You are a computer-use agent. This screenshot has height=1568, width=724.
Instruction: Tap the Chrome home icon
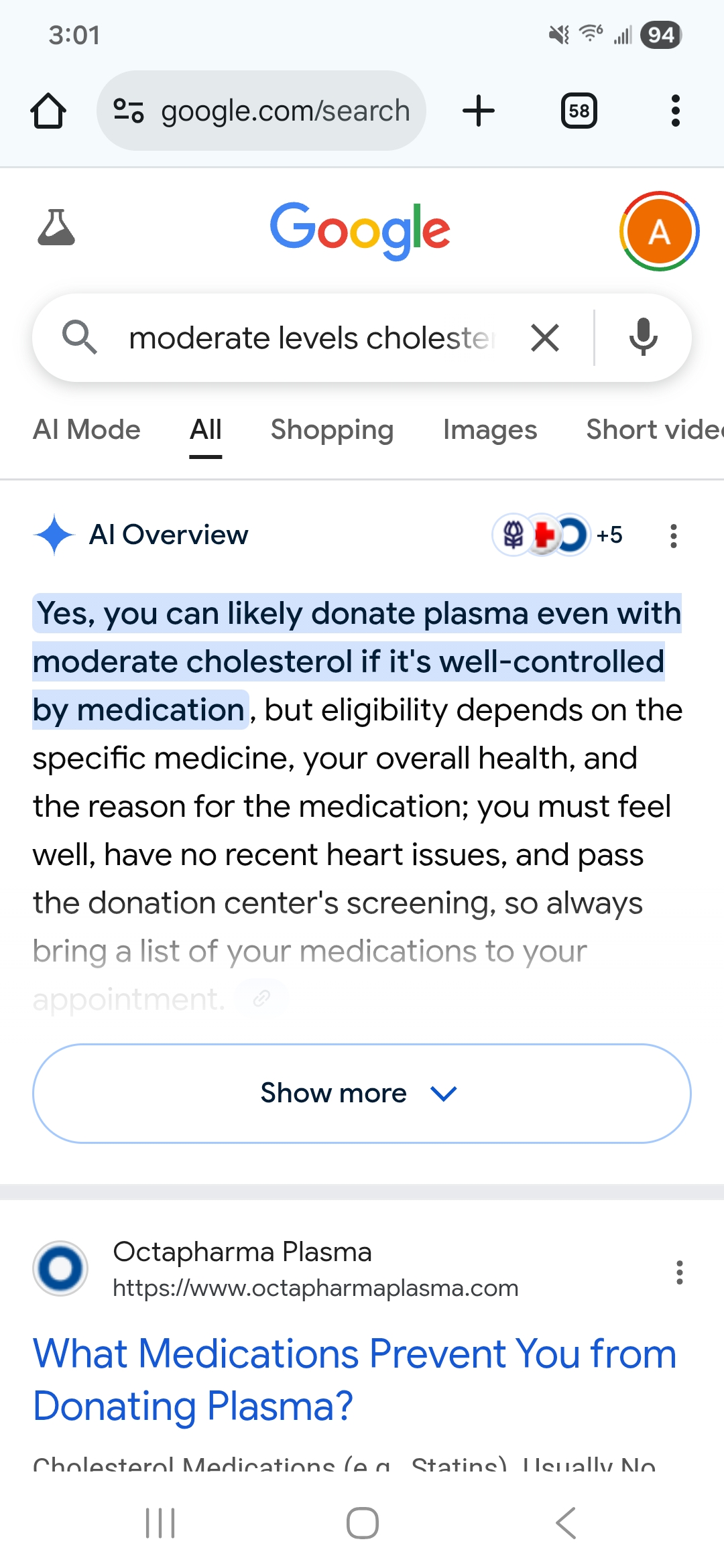tap(48, 111)
